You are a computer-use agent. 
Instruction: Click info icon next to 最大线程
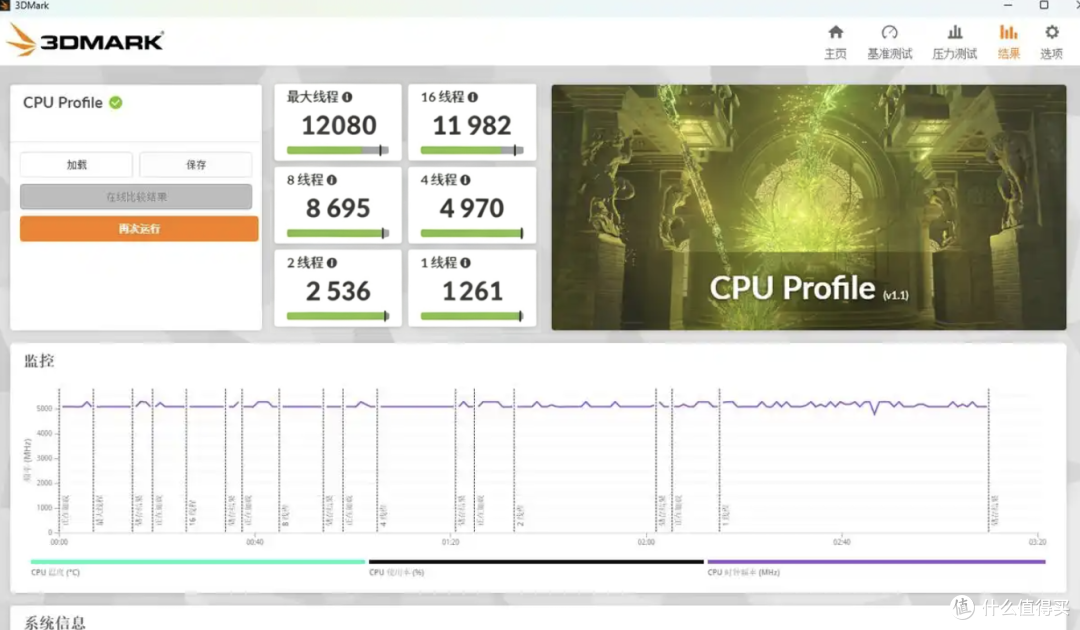(347, 97)
